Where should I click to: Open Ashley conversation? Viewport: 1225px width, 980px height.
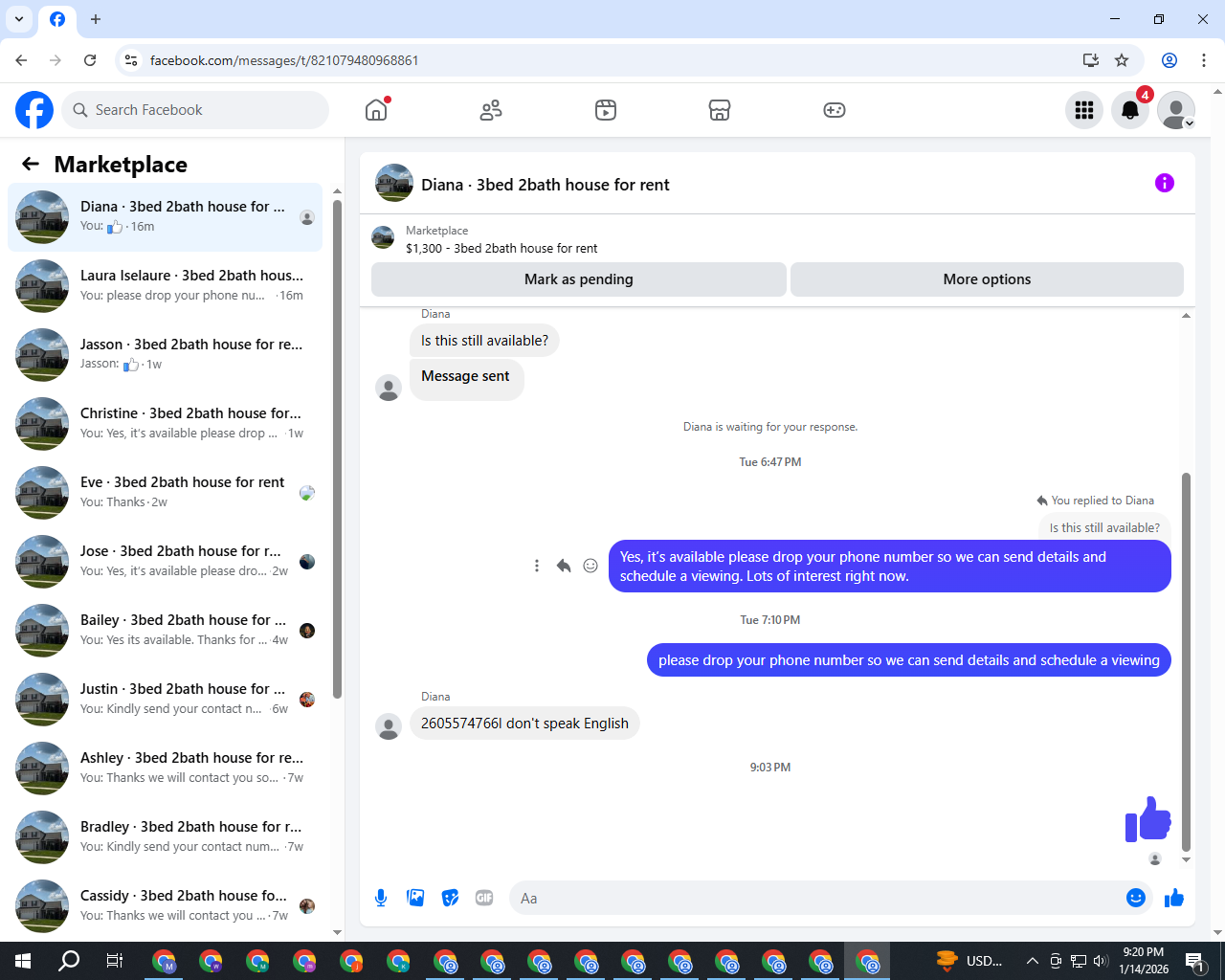click(165, 768)
